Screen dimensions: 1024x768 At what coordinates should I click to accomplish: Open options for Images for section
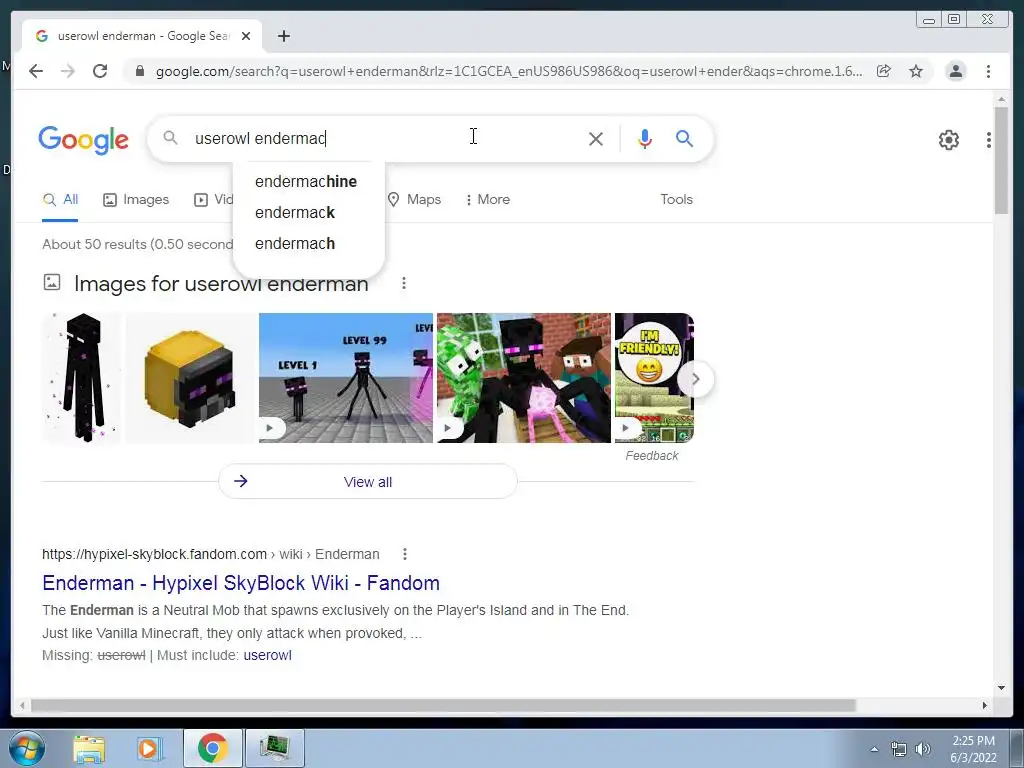click(x=404, y=283)
